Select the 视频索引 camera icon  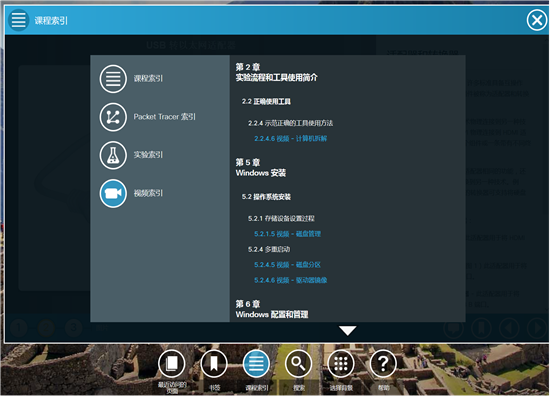(x=113, y=193)
